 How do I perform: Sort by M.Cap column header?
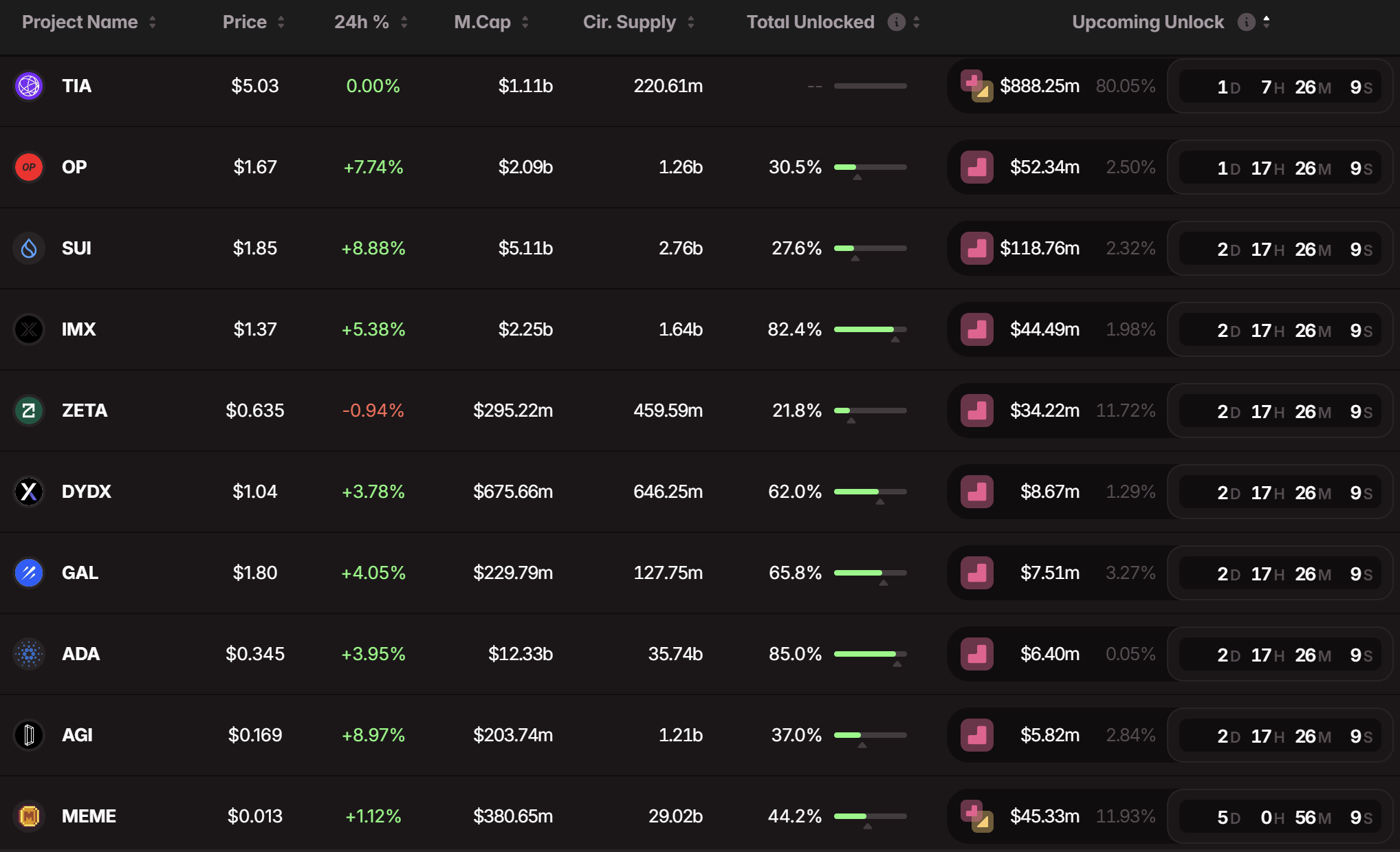pos(482,22)
